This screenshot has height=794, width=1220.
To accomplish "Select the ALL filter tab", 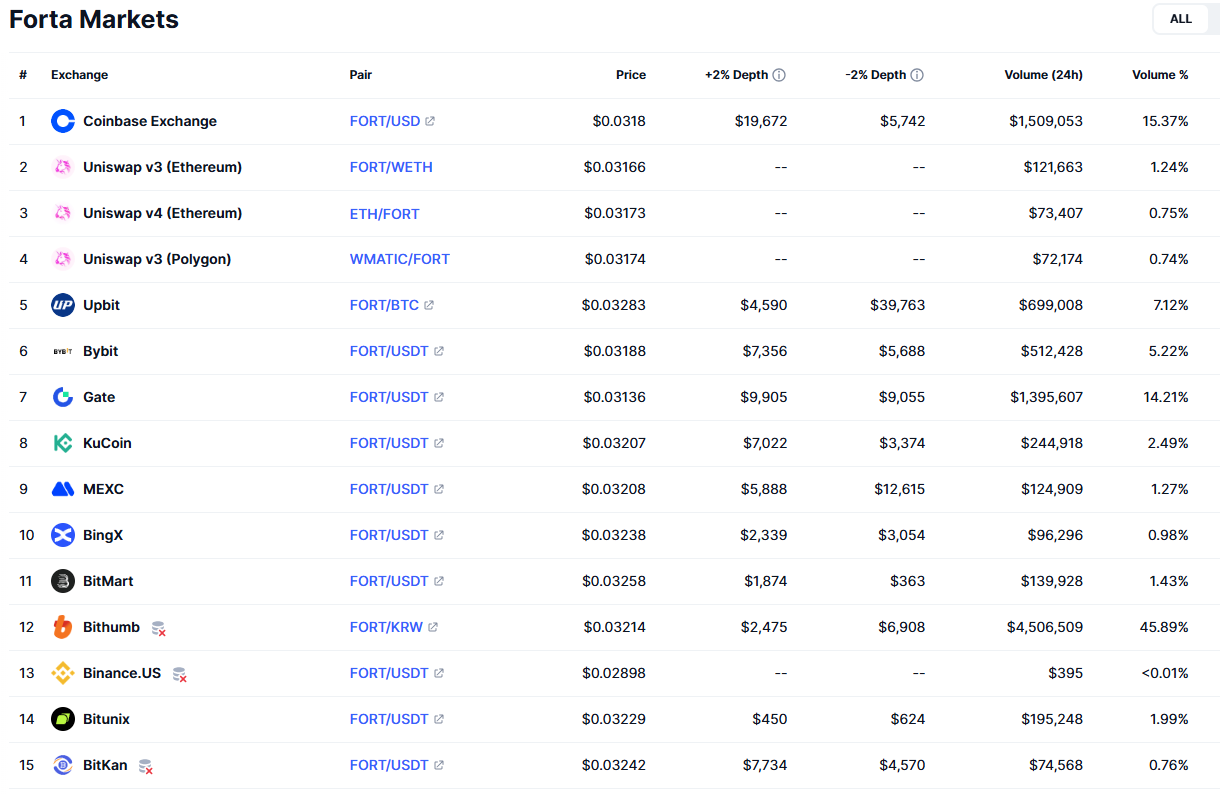I will tap(1181, 19).
